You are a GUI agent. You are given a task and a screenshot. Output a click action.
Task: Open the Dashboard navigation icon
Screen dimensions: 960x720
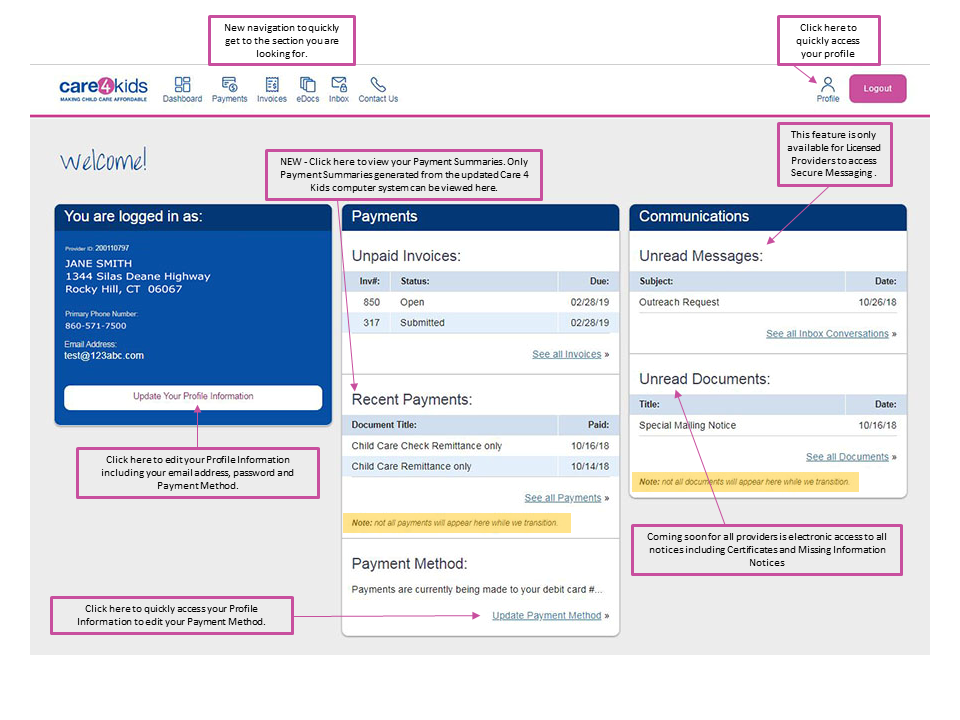coord(182,88)
